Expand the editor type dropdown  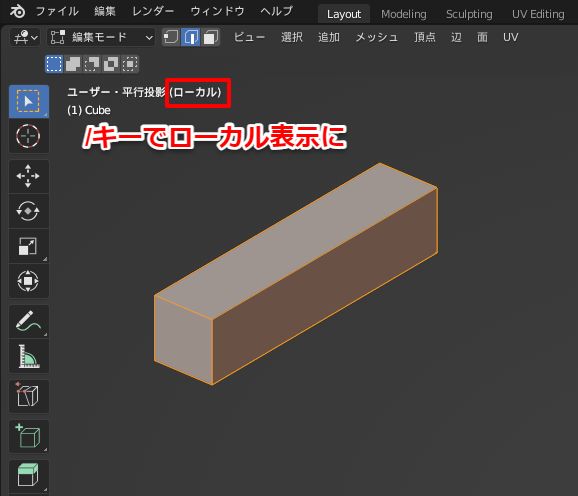point(25,37)
